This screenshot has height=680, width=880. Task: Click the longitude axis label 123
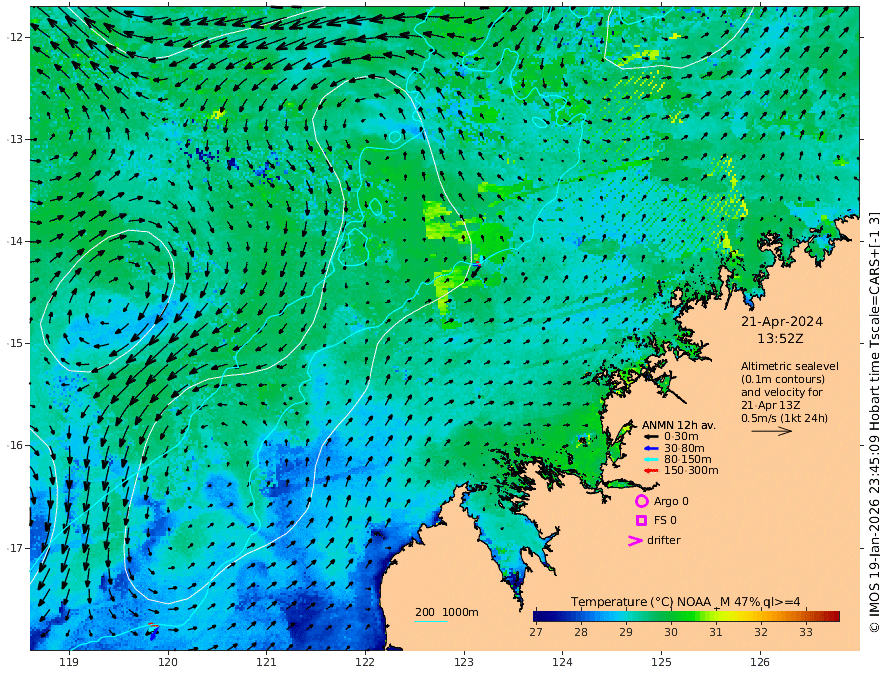(x=464, y=663)
